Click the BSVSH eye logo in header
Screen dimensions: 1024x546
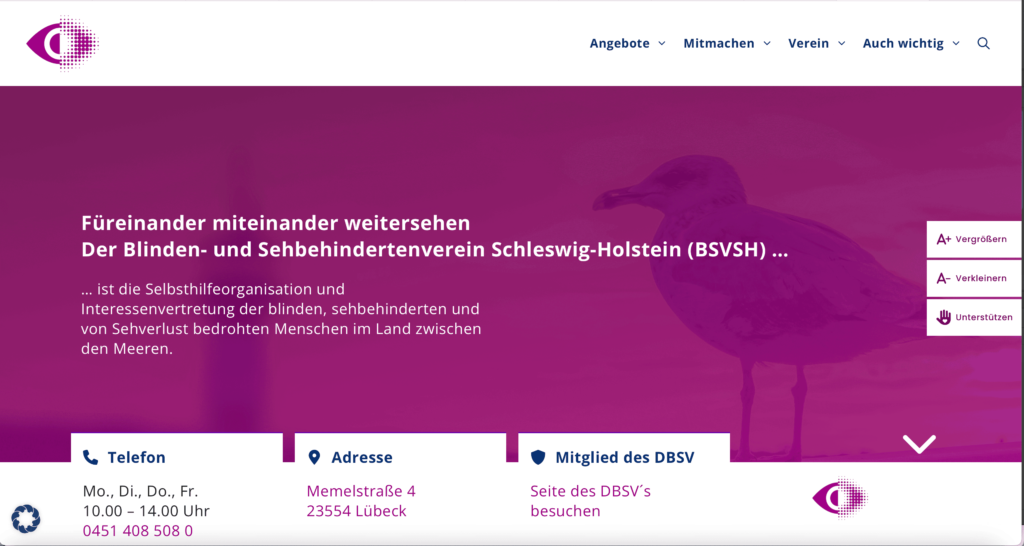click(x=63, y=43)
